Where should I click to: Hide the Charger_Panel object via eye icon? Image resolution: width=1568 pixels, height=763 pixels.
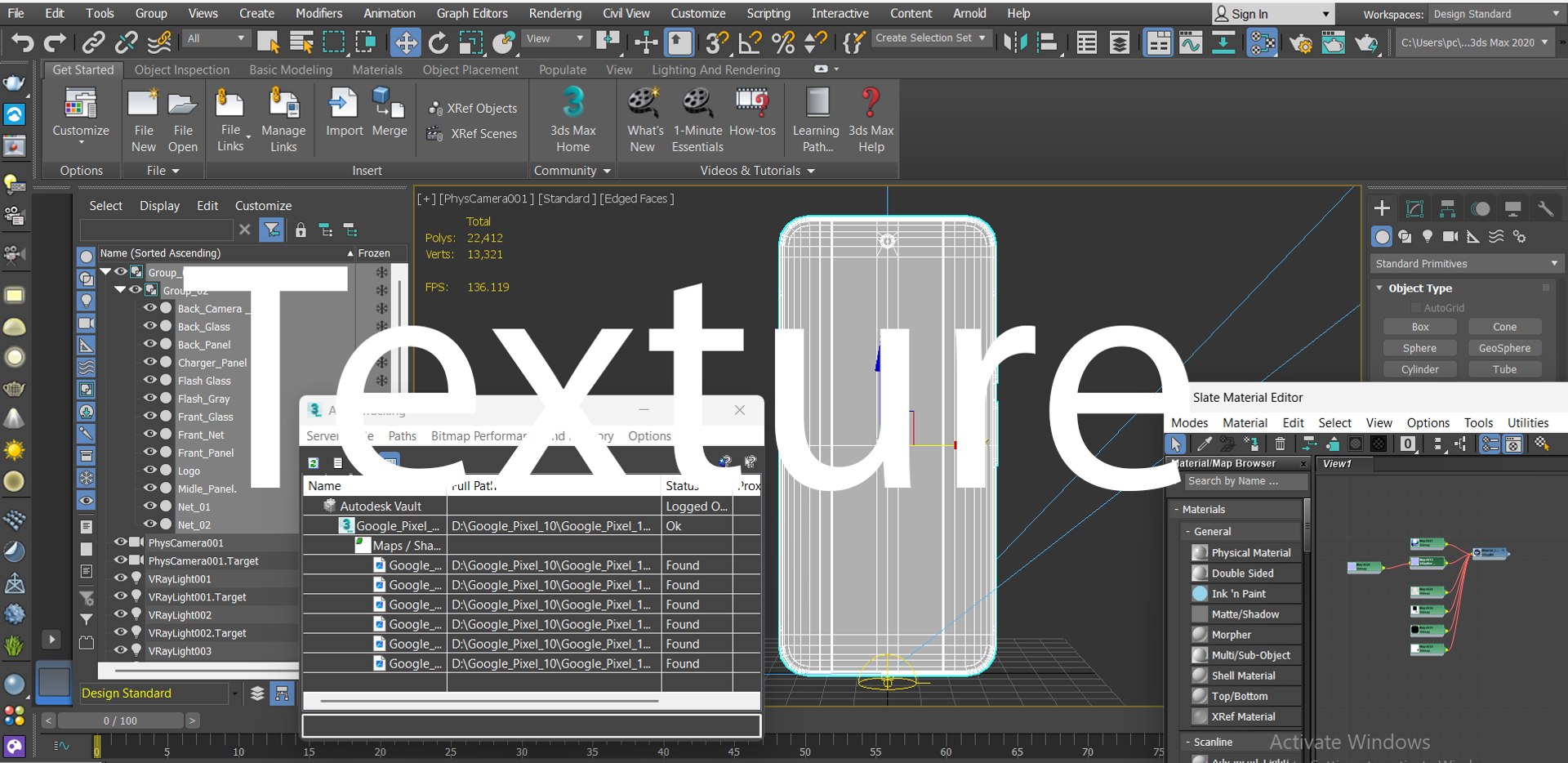click(x=150, y=362)
